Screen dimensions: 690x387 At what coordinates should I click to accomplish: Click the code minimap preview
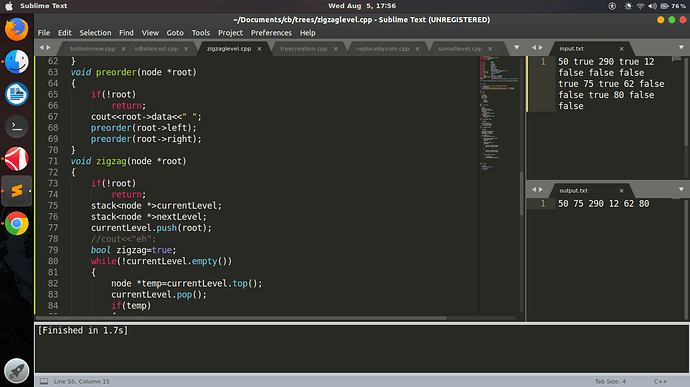click(499, 114)
